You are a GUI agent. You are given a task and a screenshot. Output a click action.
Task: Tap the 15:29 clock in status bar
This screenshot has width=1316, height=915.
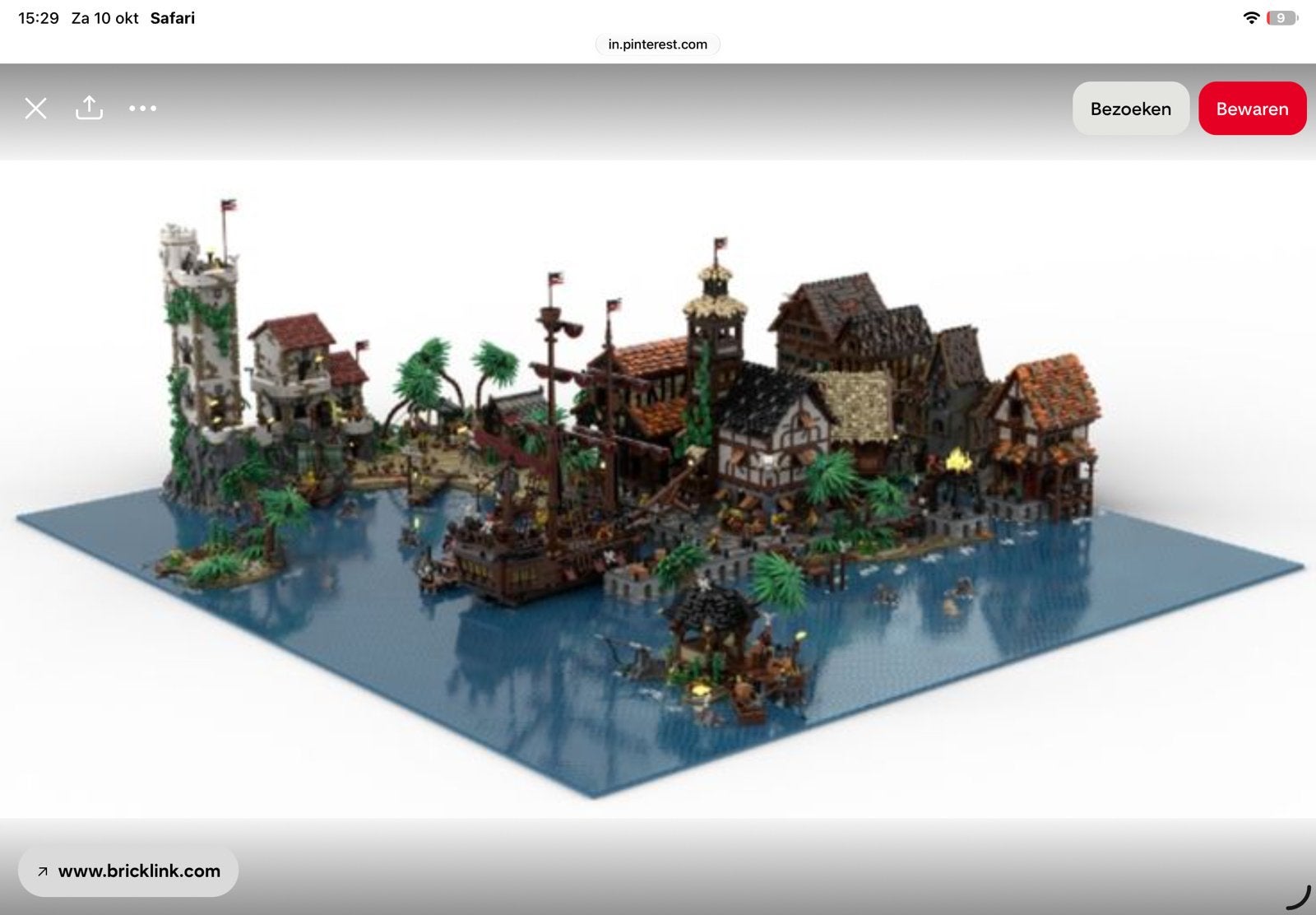coord(39,18)
